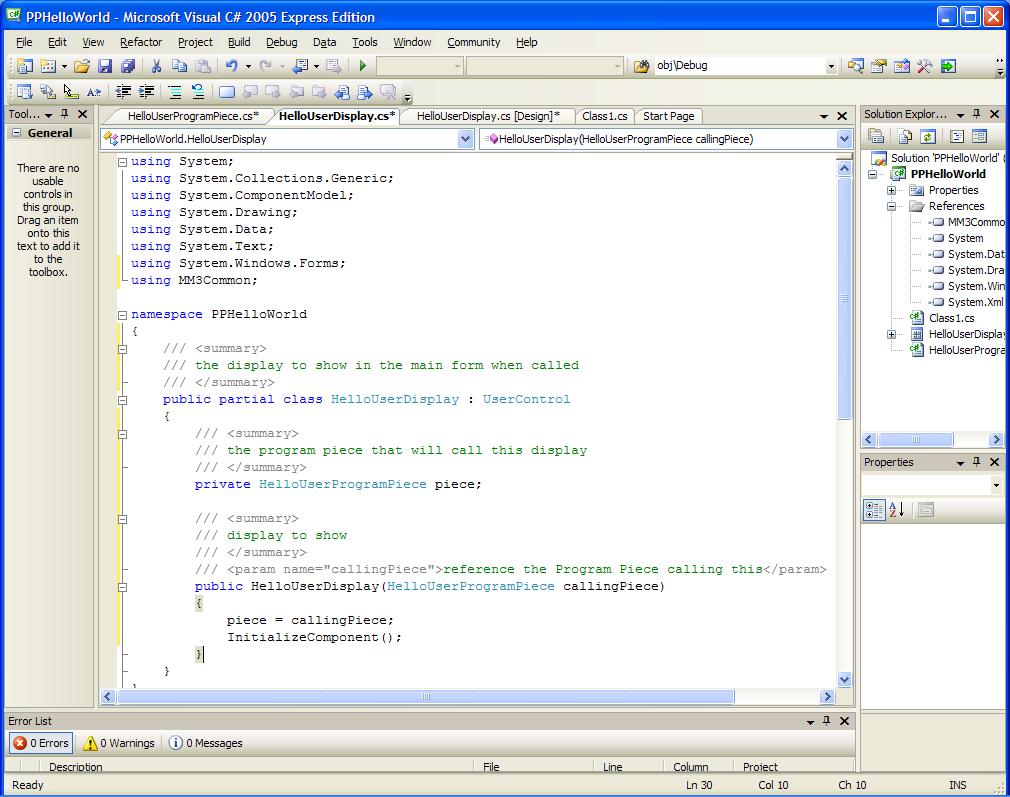1010x797 pixels.
Task: Switch Properties panel to Alphabetical sort
Action: click(897, 510)
